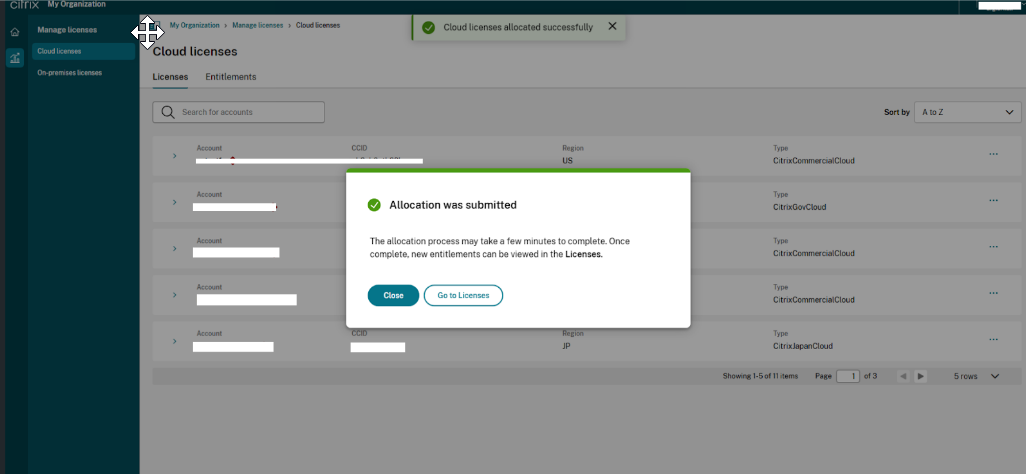Click the US region value
Viewport: 1026px width, 474px height.
tap(567, 160)
